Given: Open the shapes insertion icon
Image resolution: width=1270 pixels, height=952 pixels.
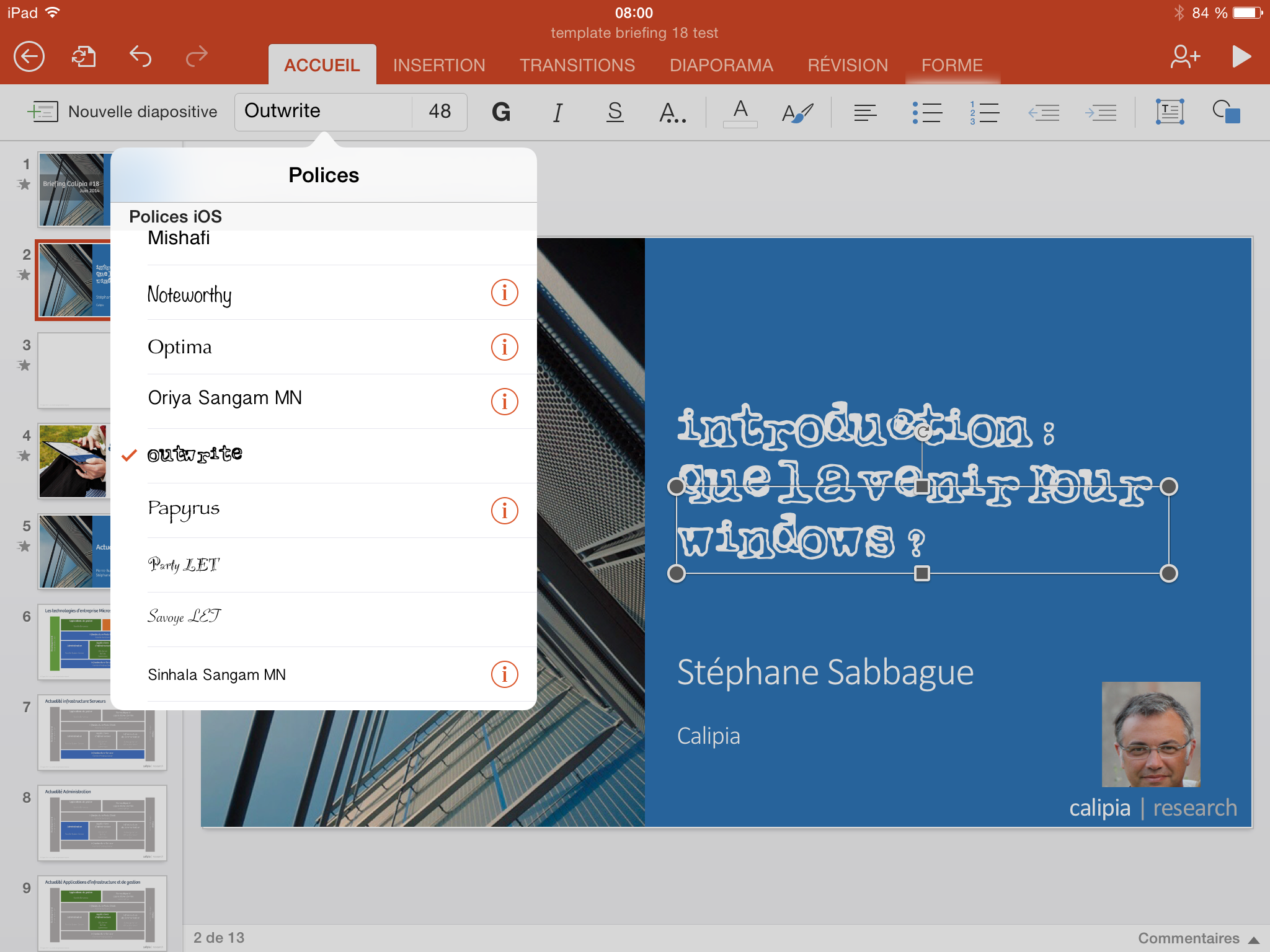Looking at the screenshot, I should (x=1226, y=112).
